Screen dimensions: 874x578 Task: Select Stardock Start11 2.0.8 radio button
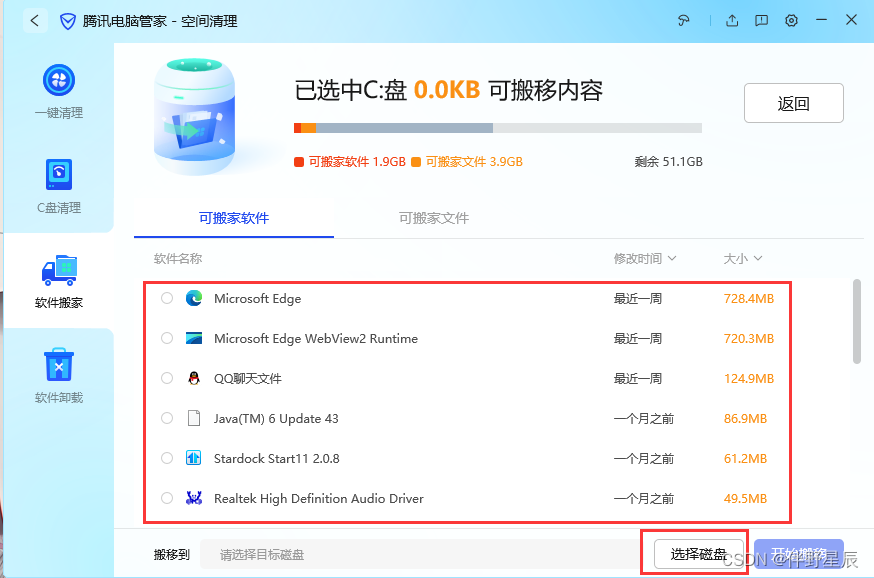pos(167,458)
